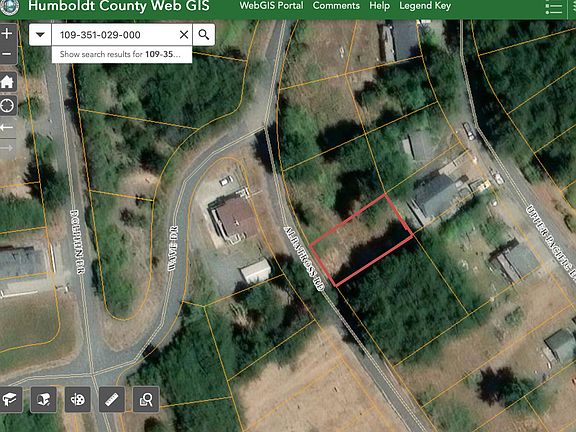Toggle the layer list panel icon
576x432 pixels.
[554, 8]
